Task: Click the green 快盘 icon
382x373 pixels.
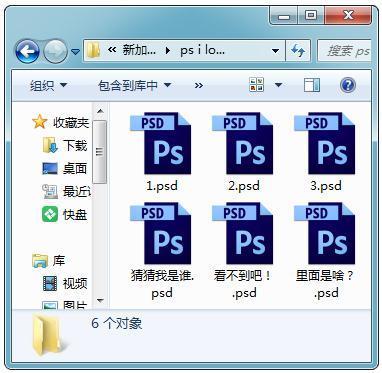Action: [x=50, y=214]
